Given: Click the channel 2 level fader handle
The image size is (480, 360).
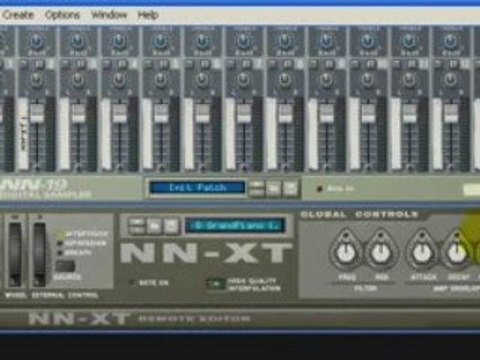Looking at the screenshot, I should point(37,113).
